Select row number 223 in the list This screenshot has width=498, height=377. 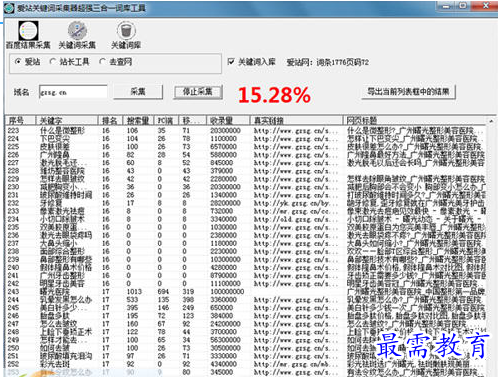point(13,131)
